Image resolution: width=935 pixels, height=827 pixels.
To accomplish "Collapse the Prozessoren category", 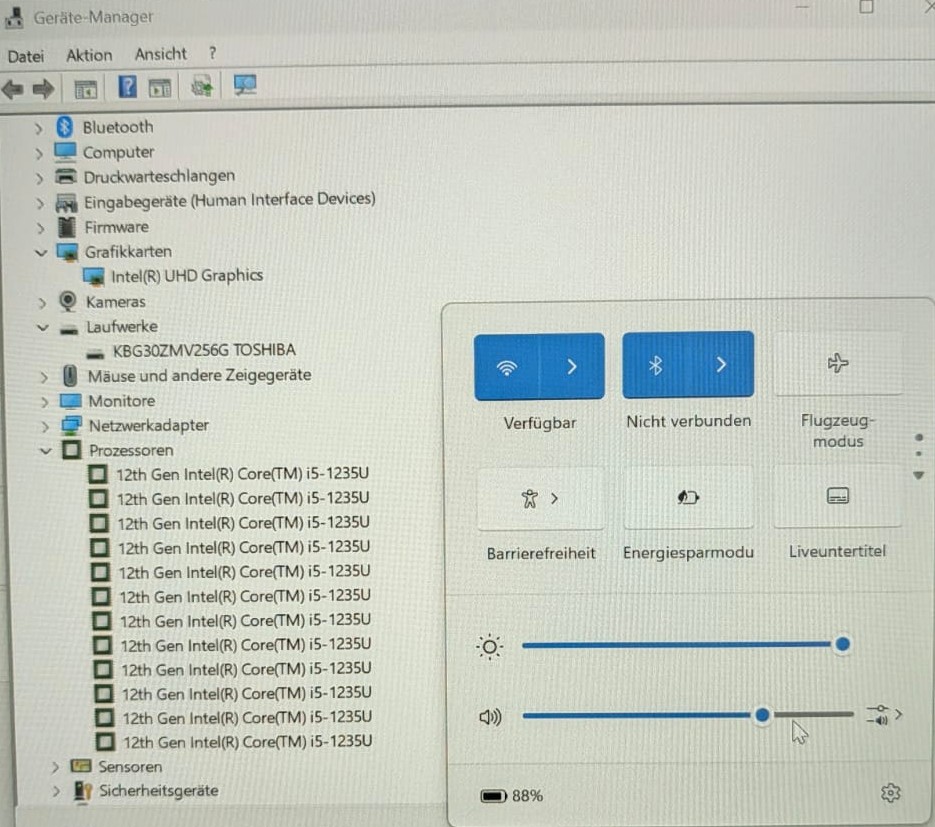I will [45, 451].
